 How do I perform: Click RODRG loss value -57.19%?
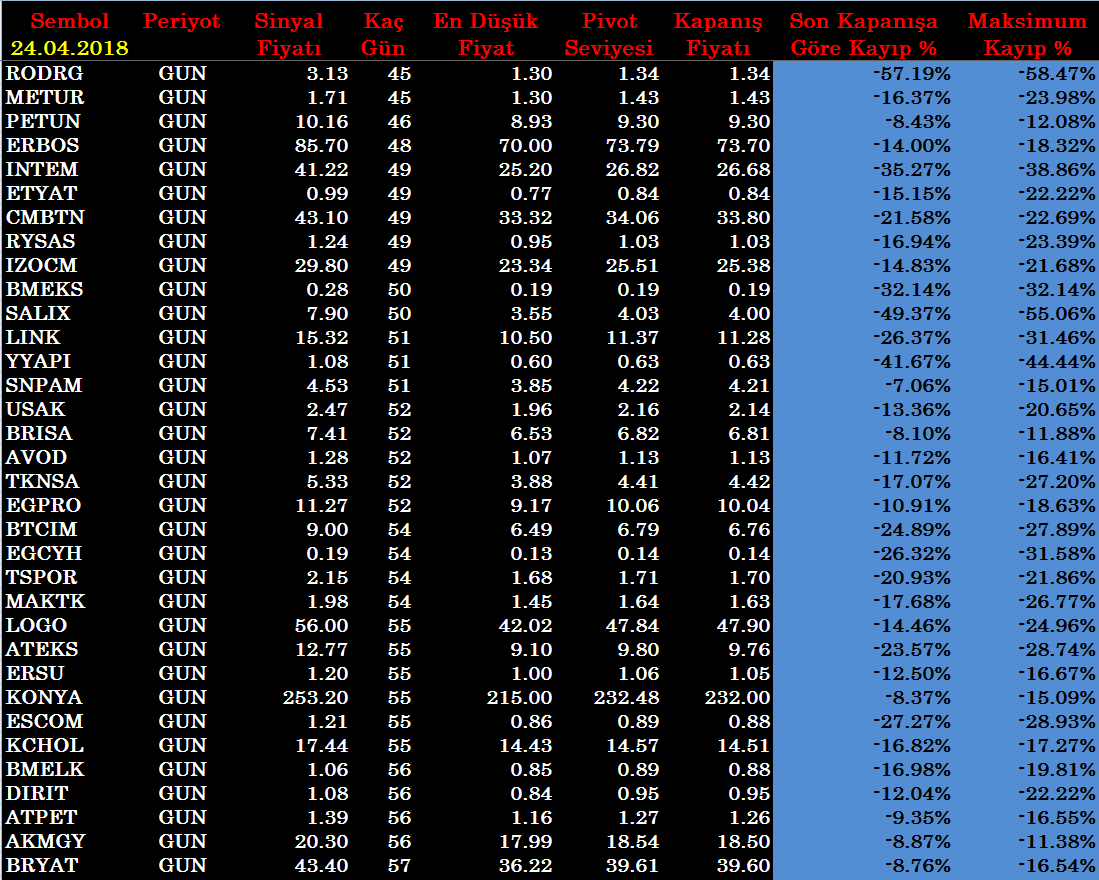click(x=912, y=74)
